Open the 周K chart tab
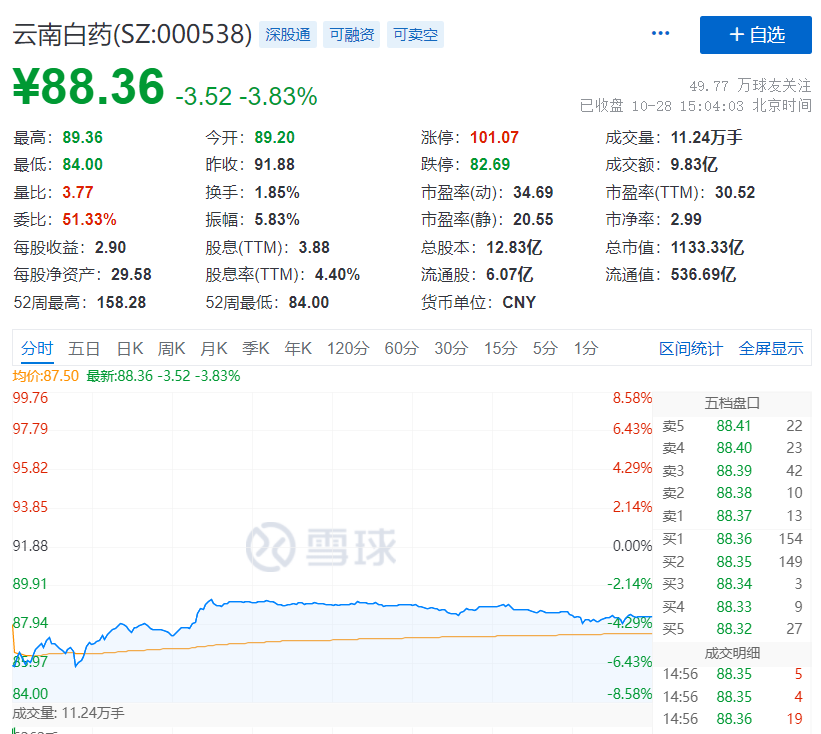Image resolution: width=821 pixels, height=734 pixels. pos(172,349)
